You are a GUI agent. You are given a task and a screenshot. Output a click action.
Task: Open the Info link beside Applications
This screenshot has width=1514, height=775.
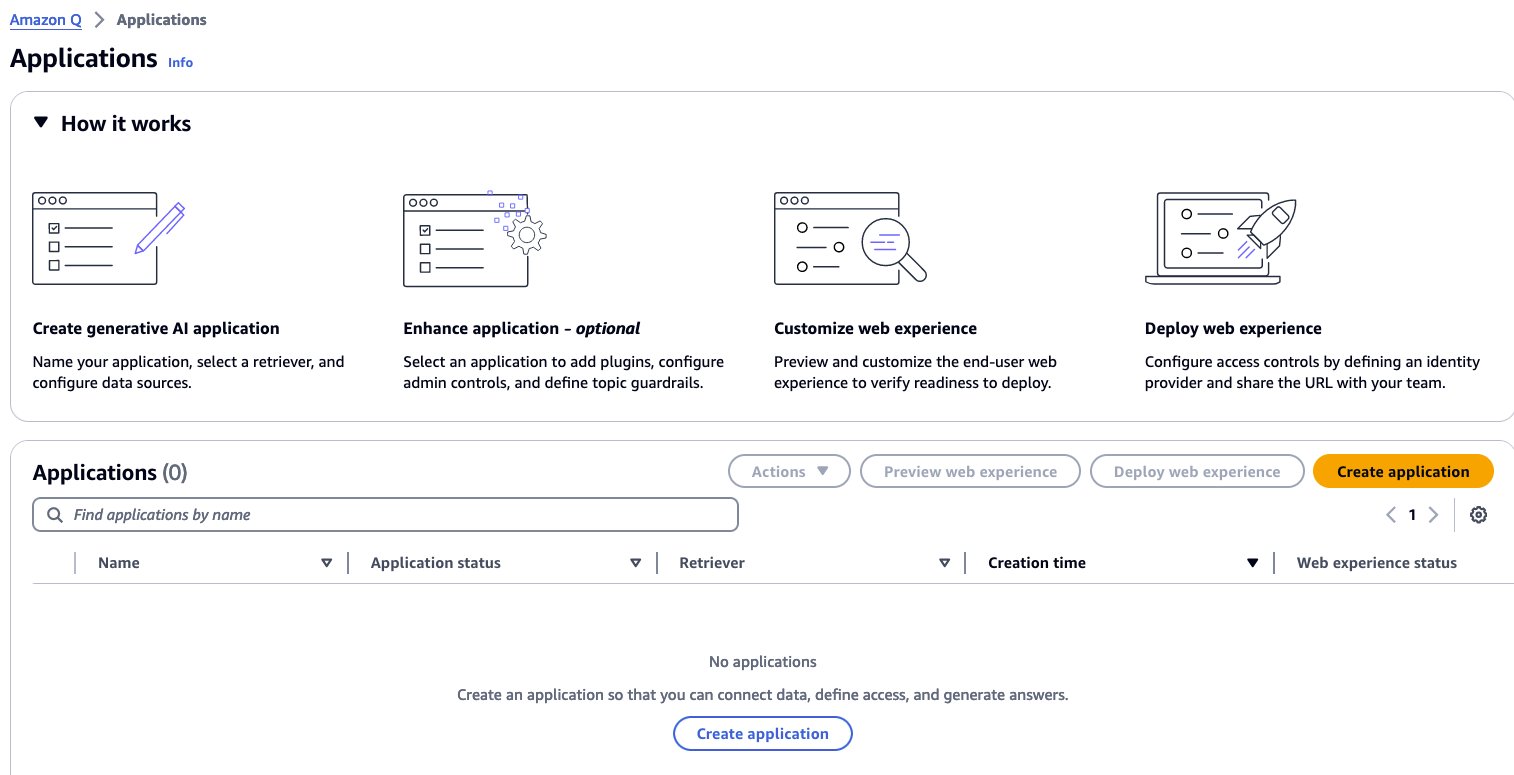pos(180,62)
